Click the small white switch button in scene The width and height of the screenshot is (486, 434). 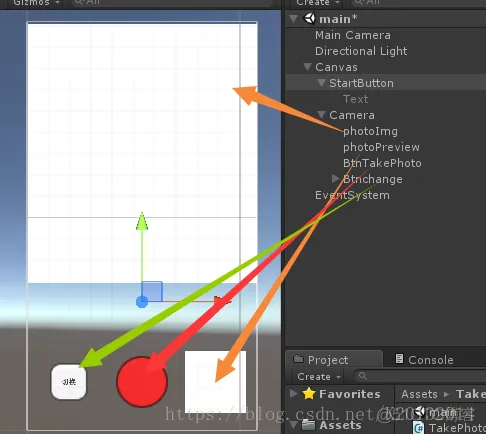(x=69, y=382)
